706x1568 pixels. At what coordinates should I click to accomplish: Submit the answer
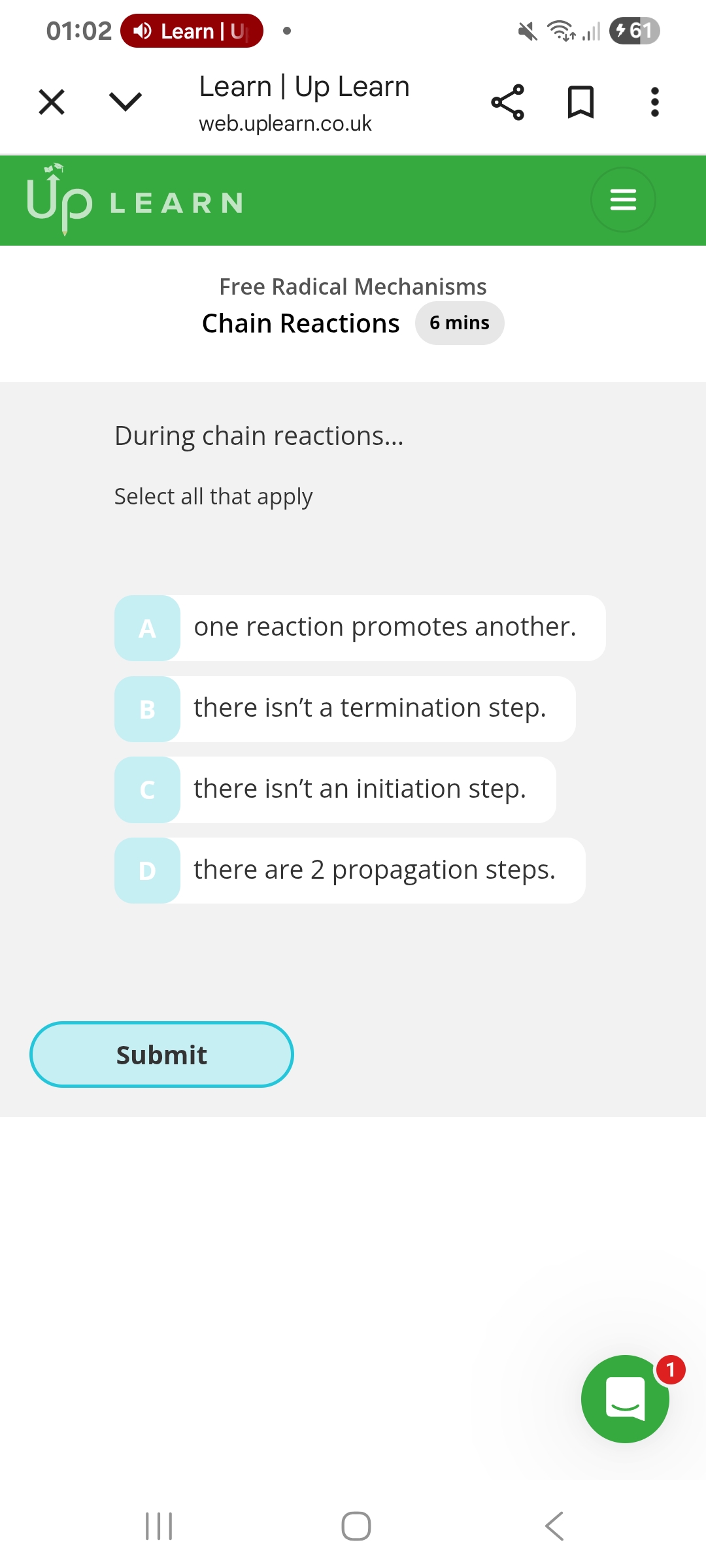(161, 1054)
